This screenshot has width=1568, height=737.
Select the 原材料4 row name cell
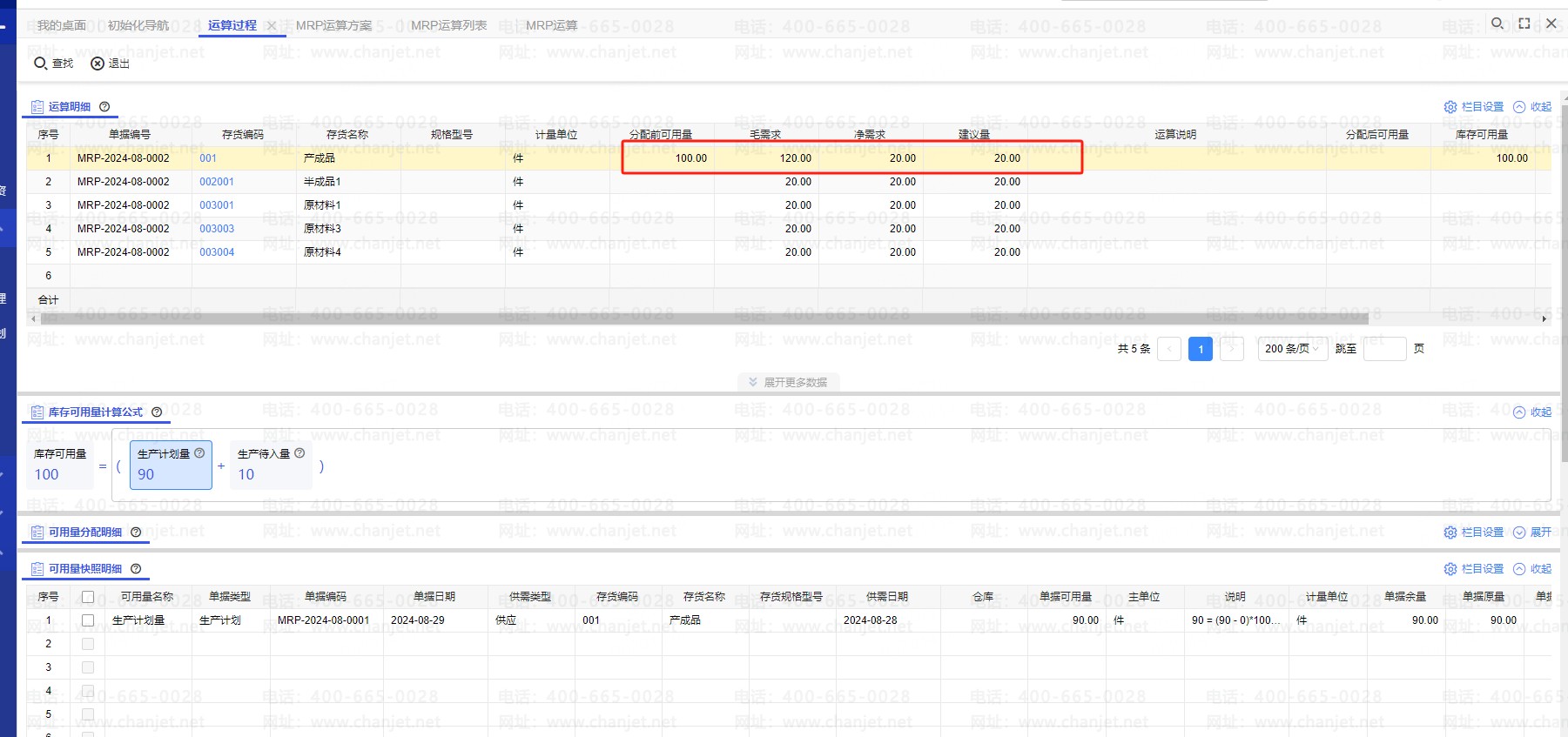click(348, 252)
